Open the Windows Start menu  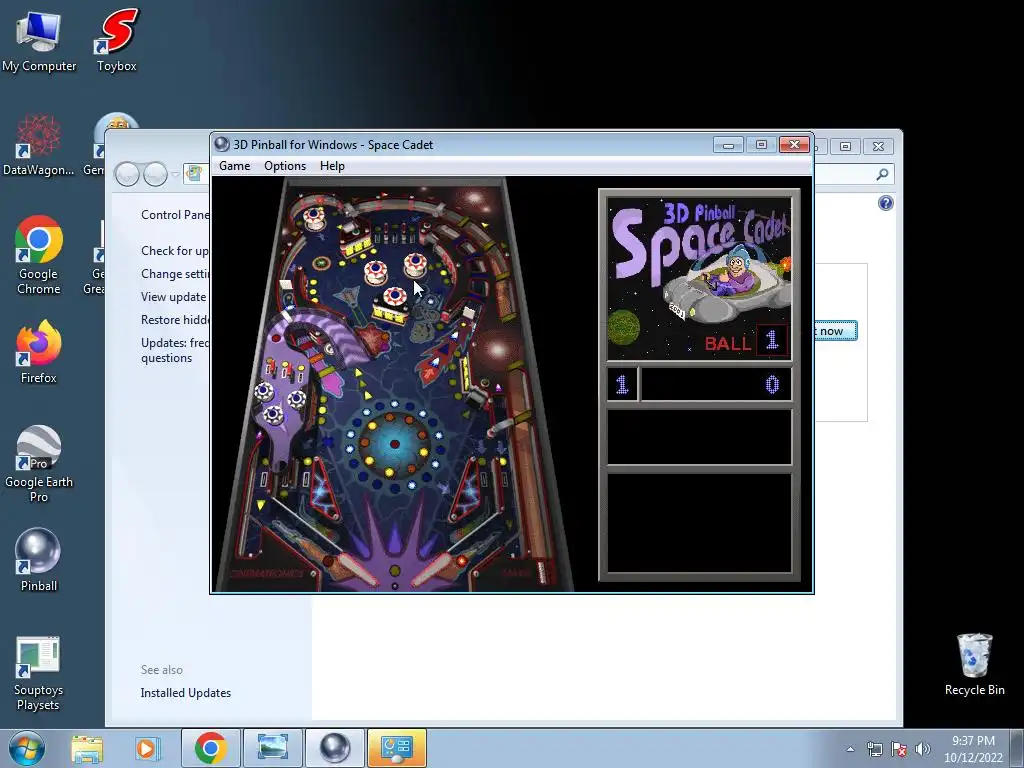point(27,748)
